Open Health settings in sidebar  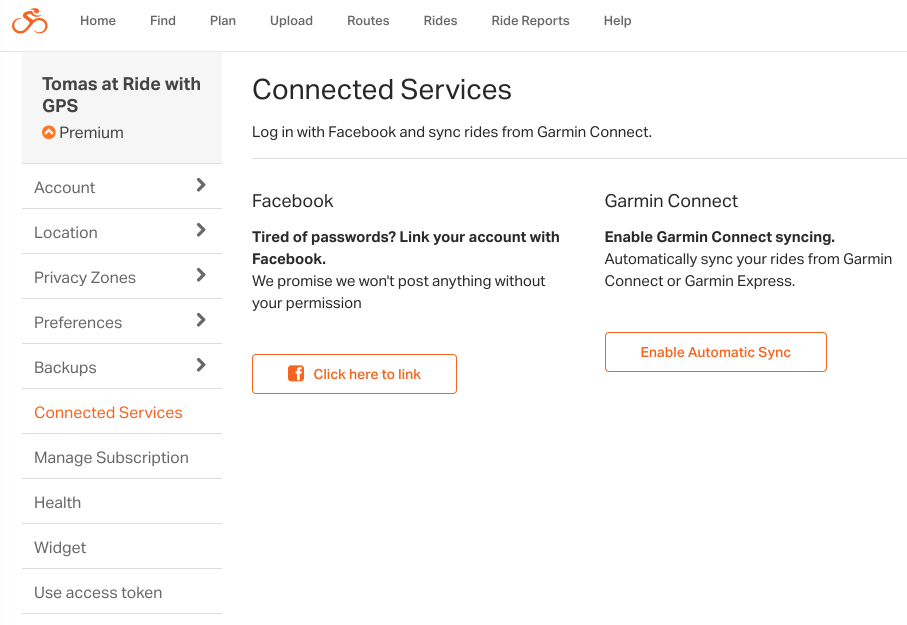(122, 502)
